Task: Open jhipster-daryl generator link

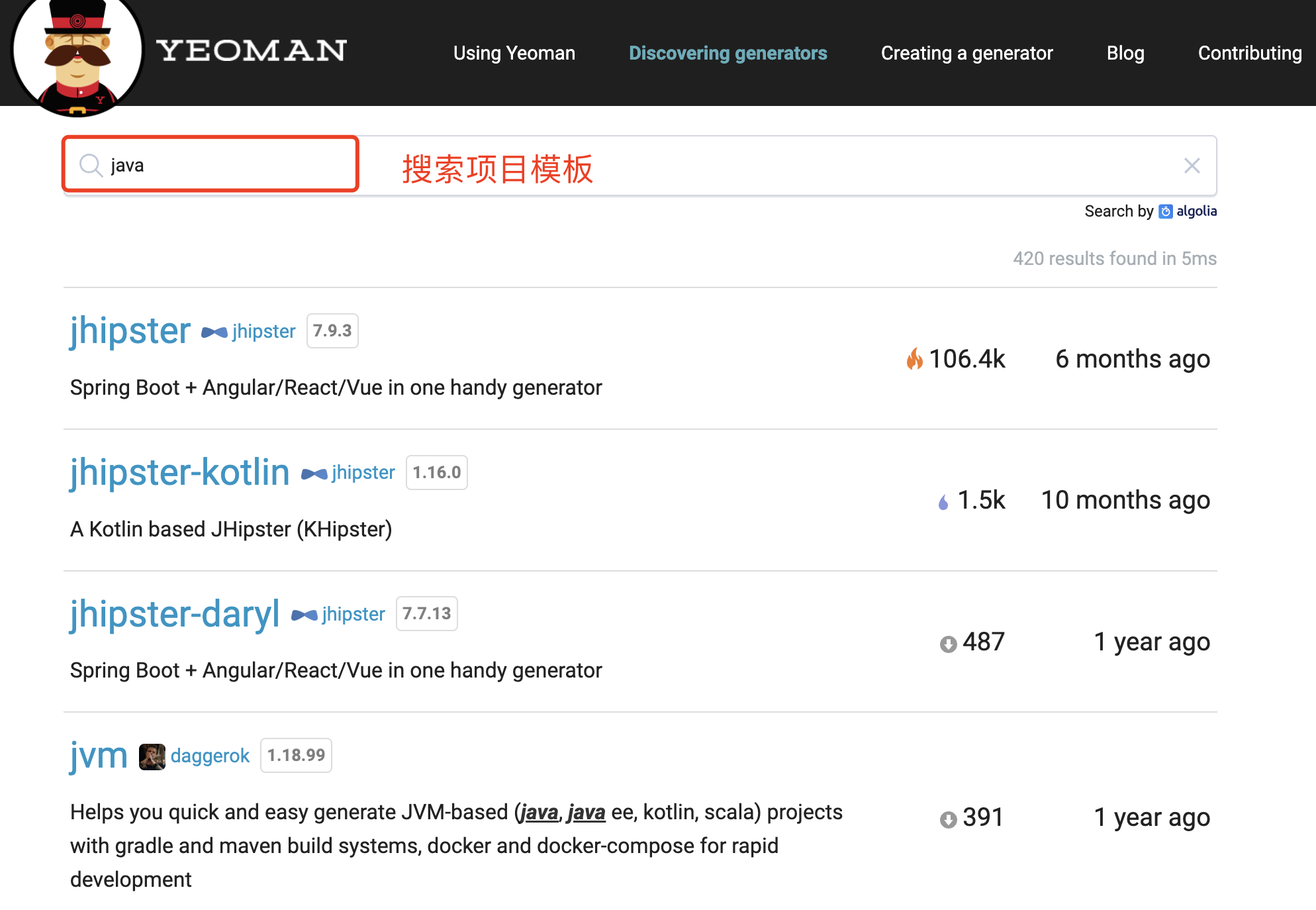Action: pos(175,614)
